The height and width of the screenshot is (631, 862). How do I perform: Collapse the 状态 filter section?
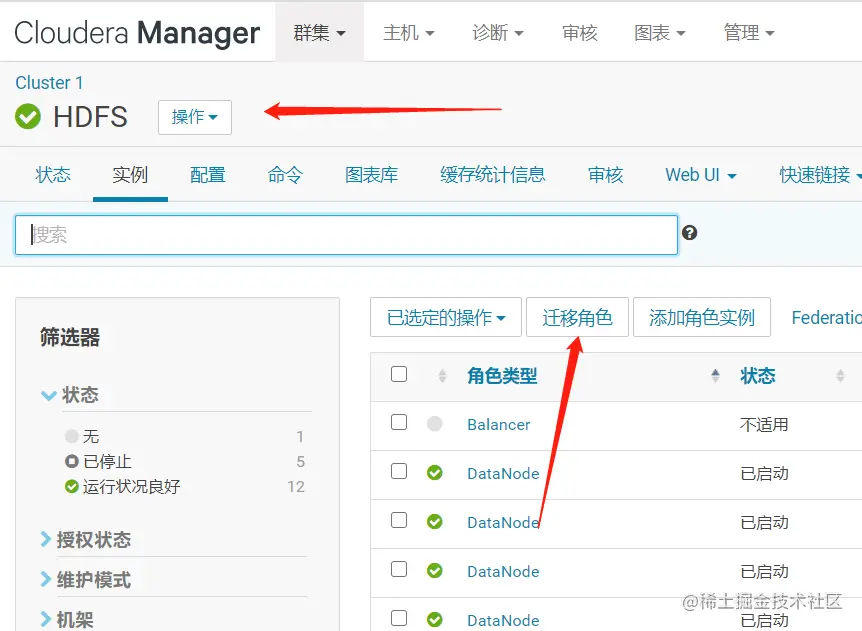(x=70, y=395)
